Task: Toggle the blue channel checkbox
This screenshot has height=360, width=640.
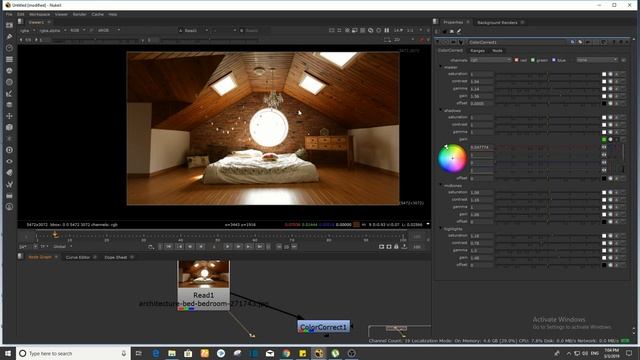Action: [x=554, y=60]
